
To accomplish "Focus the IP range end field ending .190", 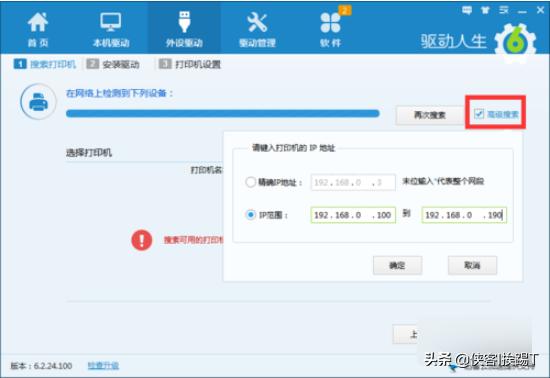I will point(464,215).
